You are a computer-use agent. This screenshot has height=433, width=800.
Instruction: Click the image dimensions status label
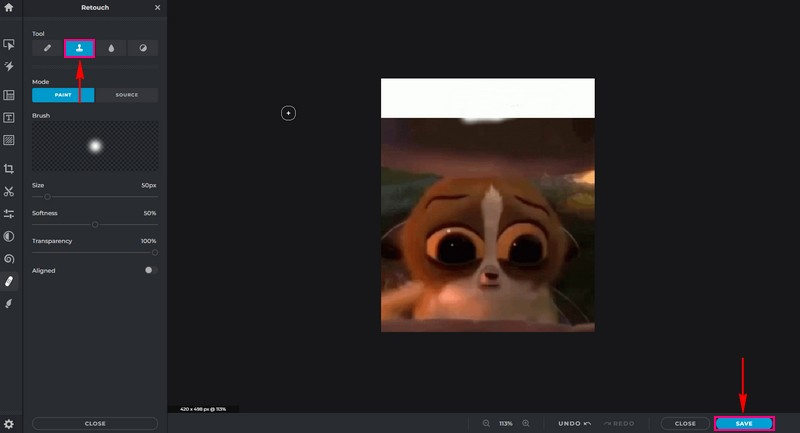pyautogui.click(x=203, y=409)
